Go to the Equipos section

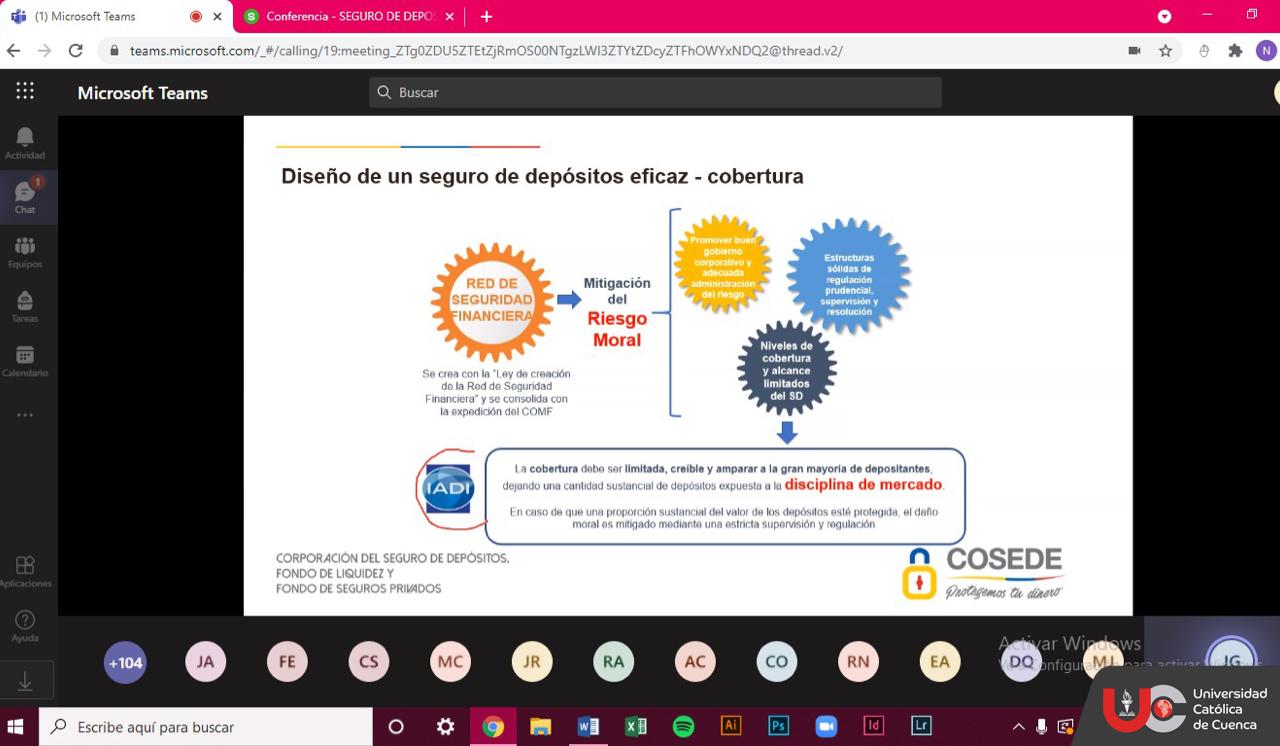point(25,252)
